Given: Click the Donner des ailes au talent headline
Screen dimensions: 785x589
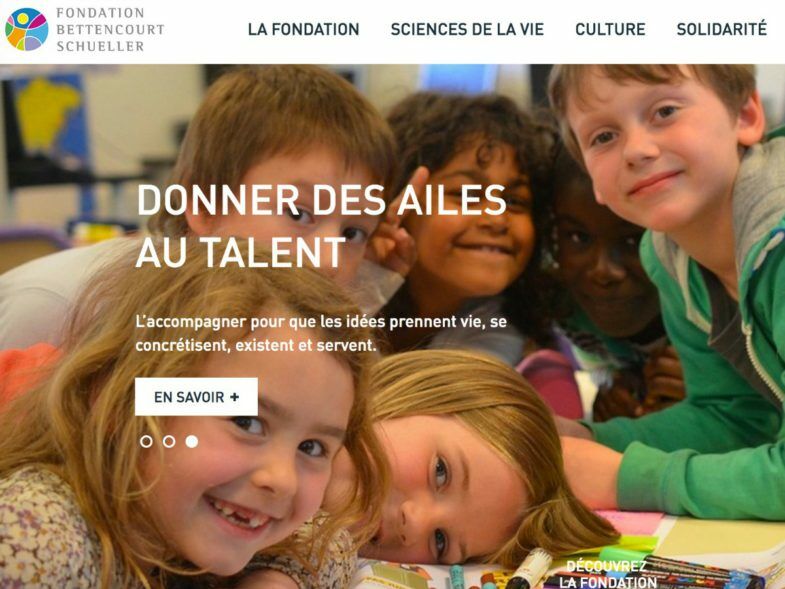Looking at the screenshot, I should click(x=321, y=226).
